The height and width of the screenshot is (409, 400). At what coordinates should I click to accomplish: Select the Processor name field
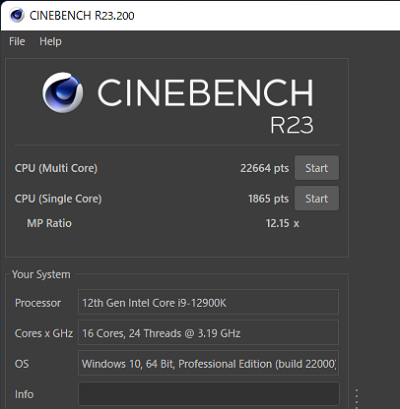(x=208, y=302)
